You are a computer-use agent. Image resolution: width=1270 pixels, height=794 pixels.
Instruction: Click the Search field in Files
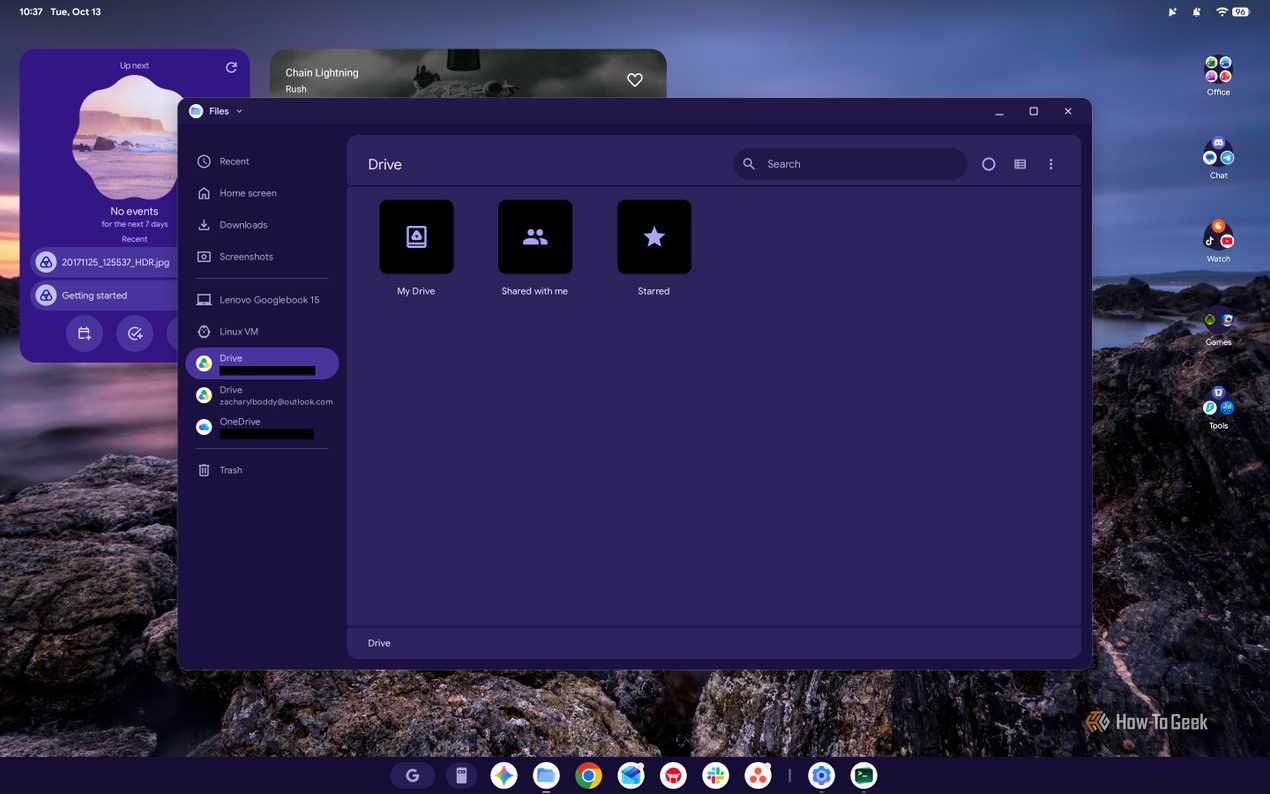coord(850,164)
